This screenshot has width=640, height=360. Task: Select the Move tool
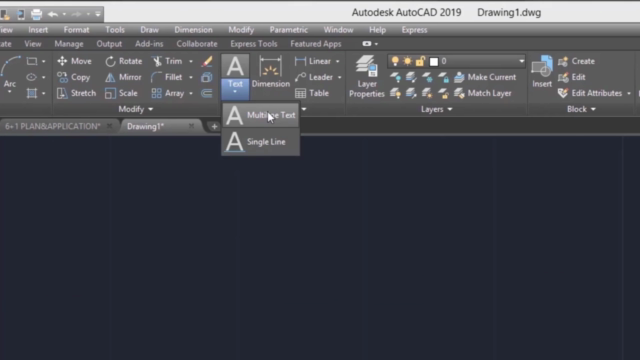pyautogui.click(x=74, y=61)
